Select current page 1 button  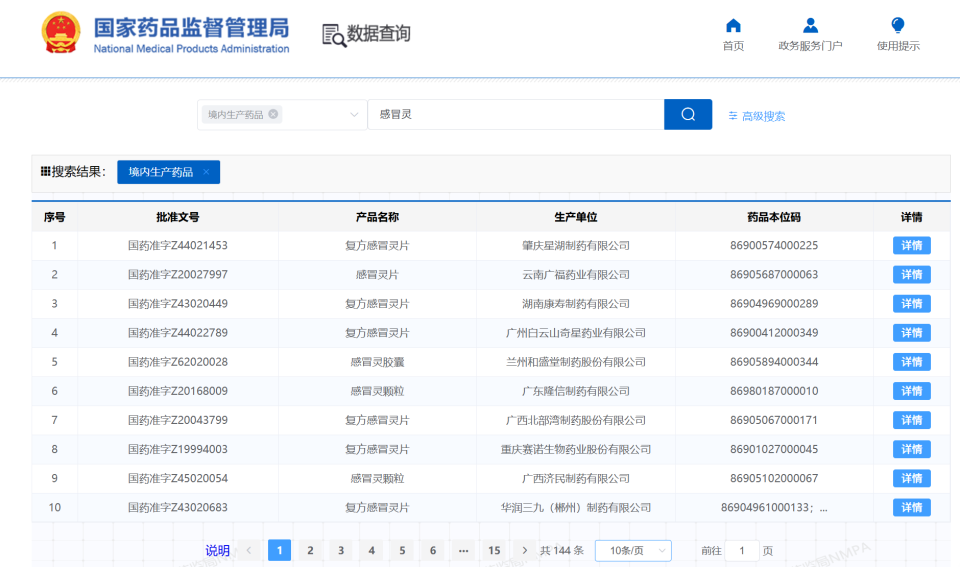(x=279, y=550)
